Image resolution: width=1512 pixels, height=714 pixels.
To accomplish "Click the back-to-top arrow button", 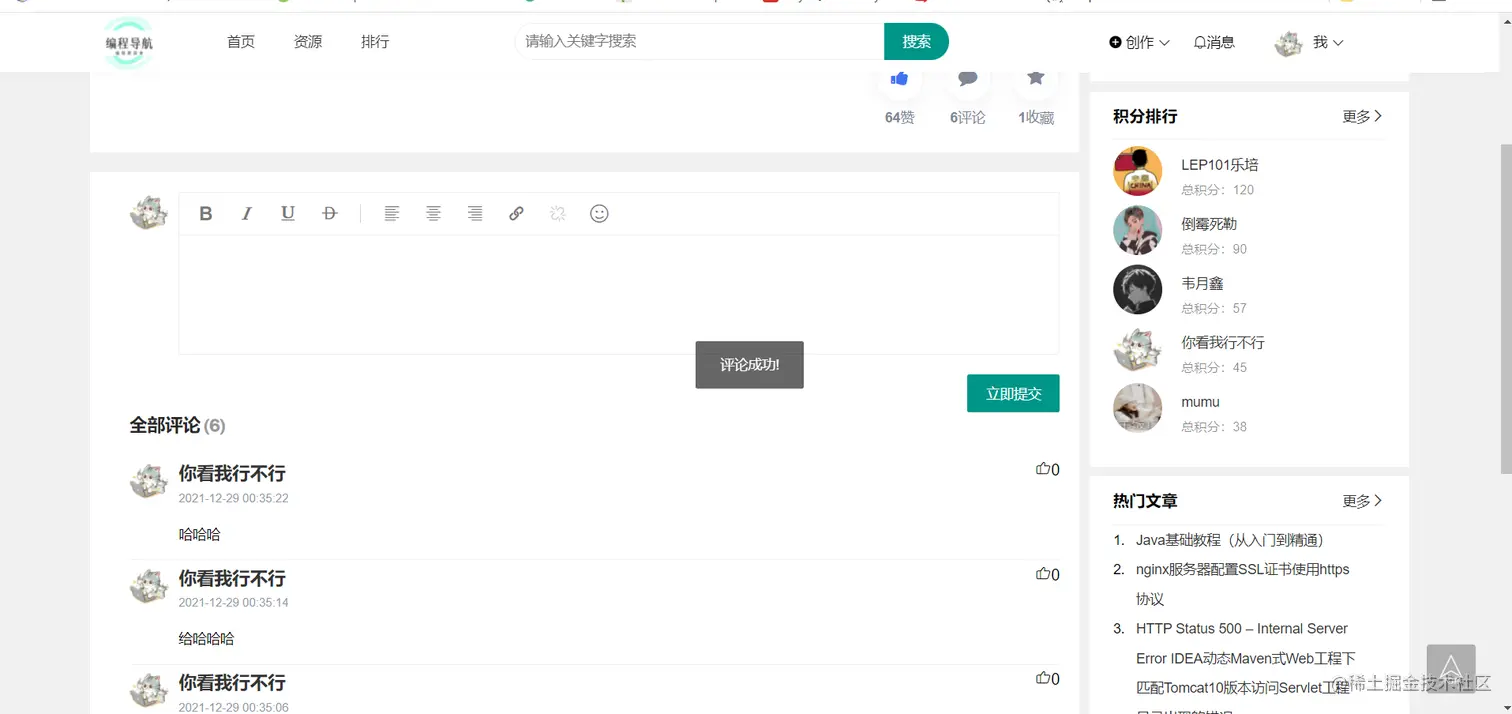I will tap(1451, 668).
